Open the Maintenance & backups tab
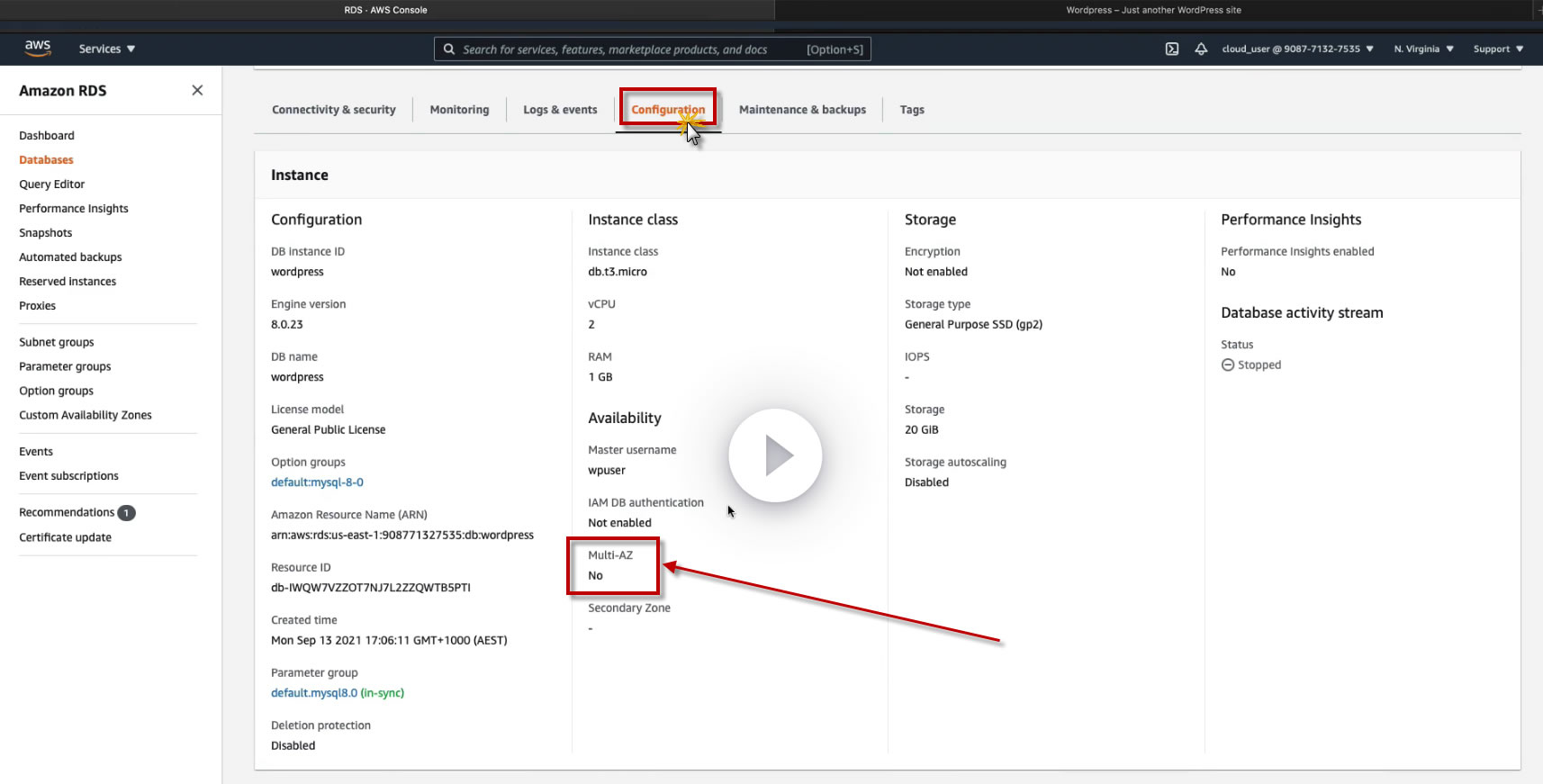1543x784 pixels. click(802, 110)
